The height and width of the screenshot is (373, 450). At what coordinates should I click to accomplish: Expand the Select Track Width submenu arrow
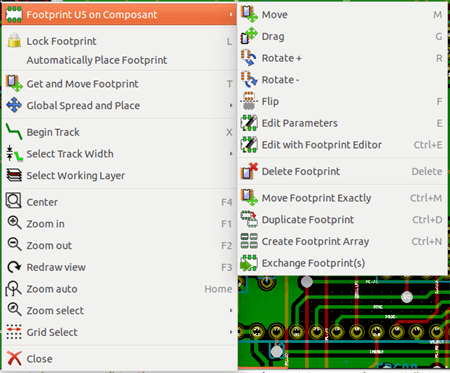(231, 154)
